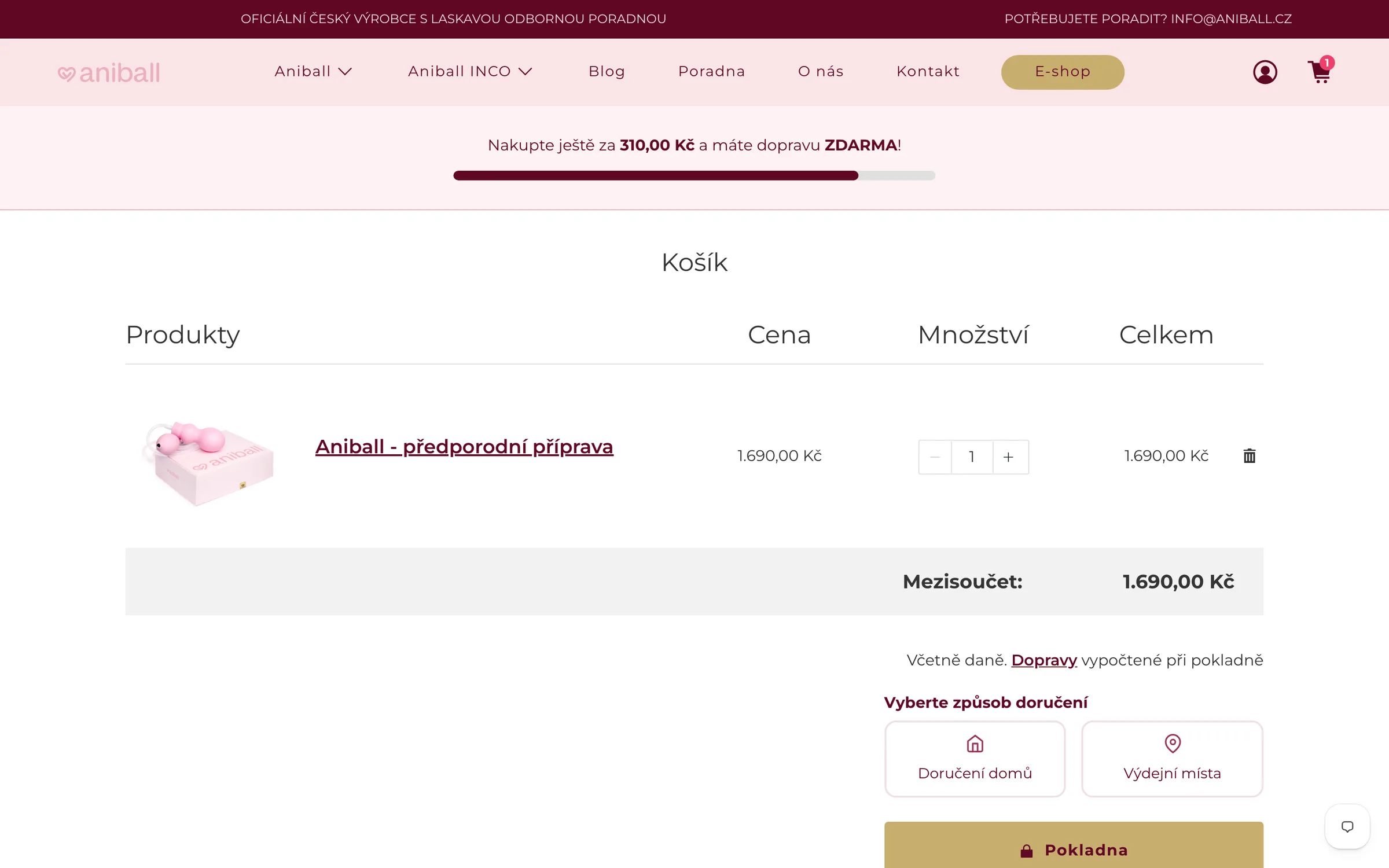Click the free shipping progress bar
Viewport: 1389px width, 868px height.
tap(694, 175)
